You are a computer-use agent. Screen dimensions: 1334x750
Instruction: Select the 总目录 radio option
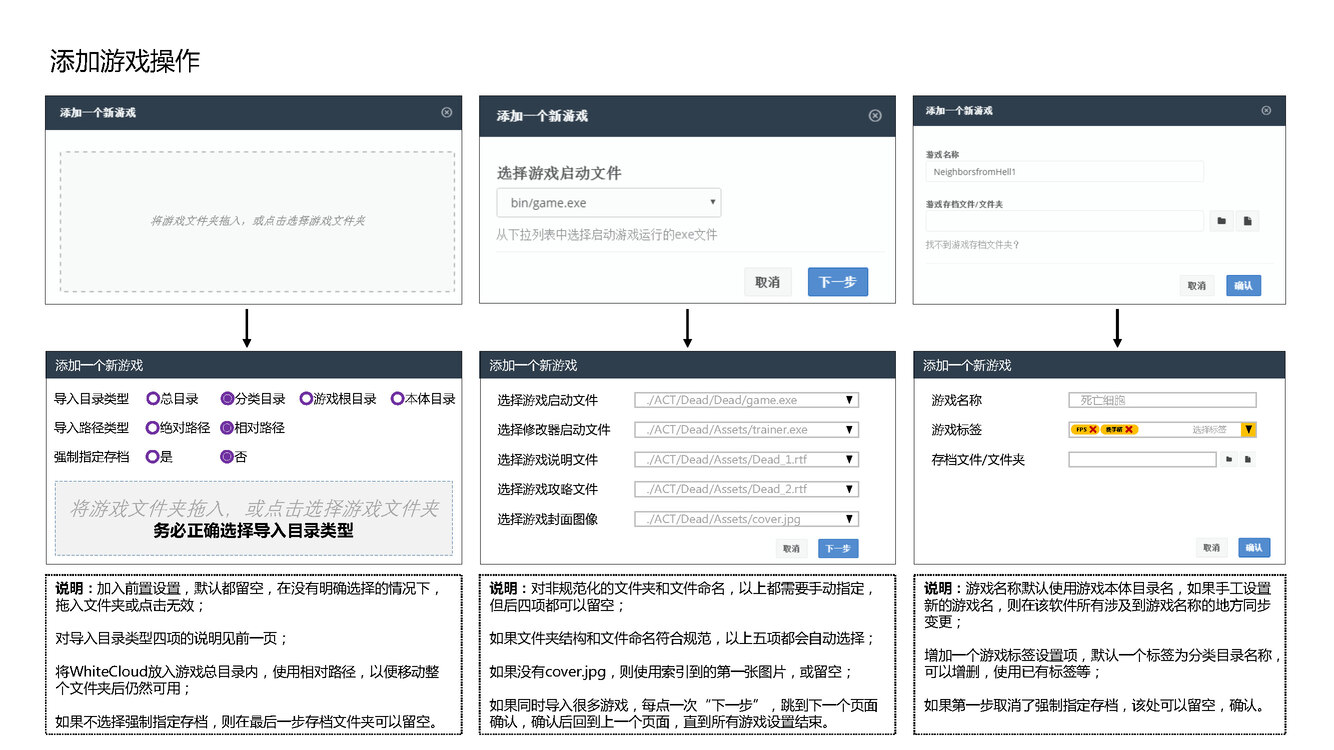(x=153, y=399)
